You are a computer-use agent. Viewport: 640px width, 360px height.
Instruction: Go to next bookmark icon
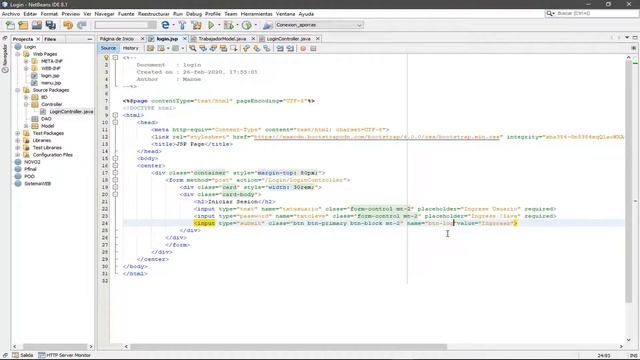coord(256,49)
